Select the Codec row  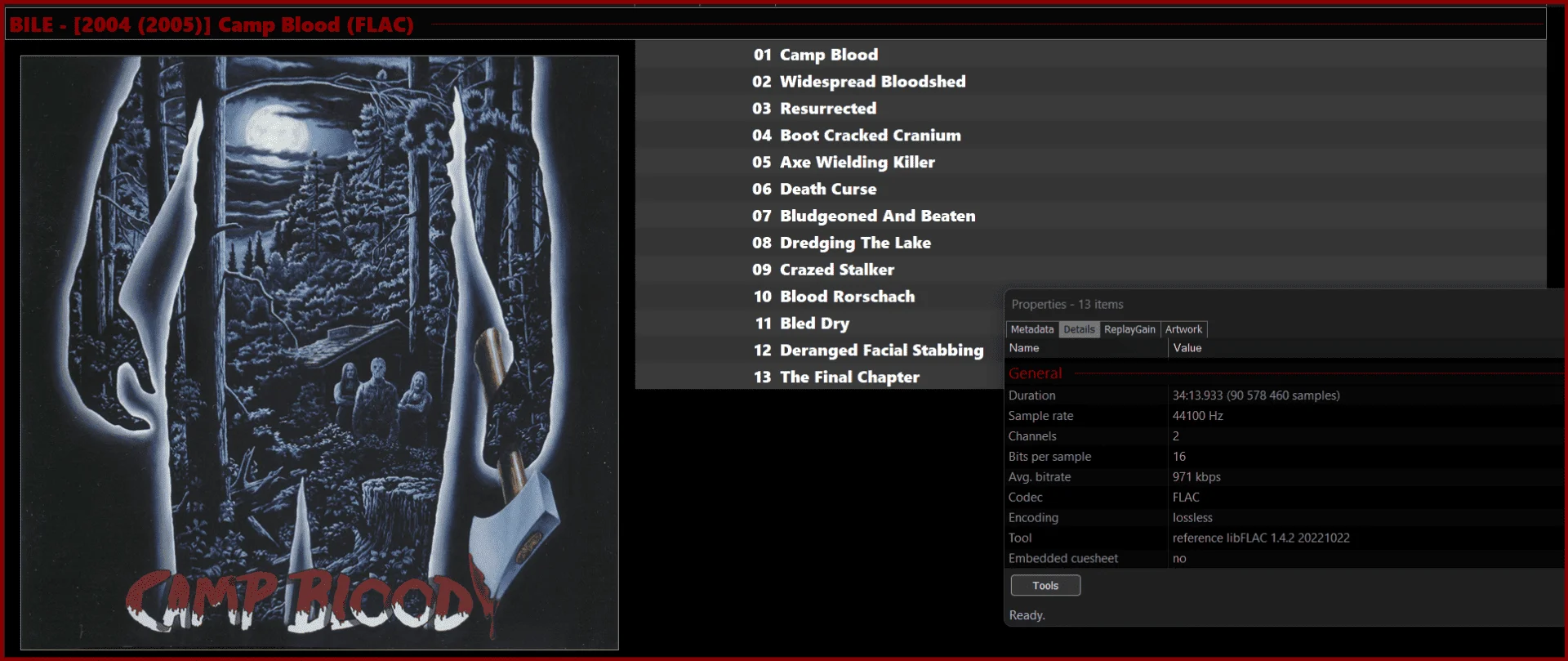point(1285,498)
